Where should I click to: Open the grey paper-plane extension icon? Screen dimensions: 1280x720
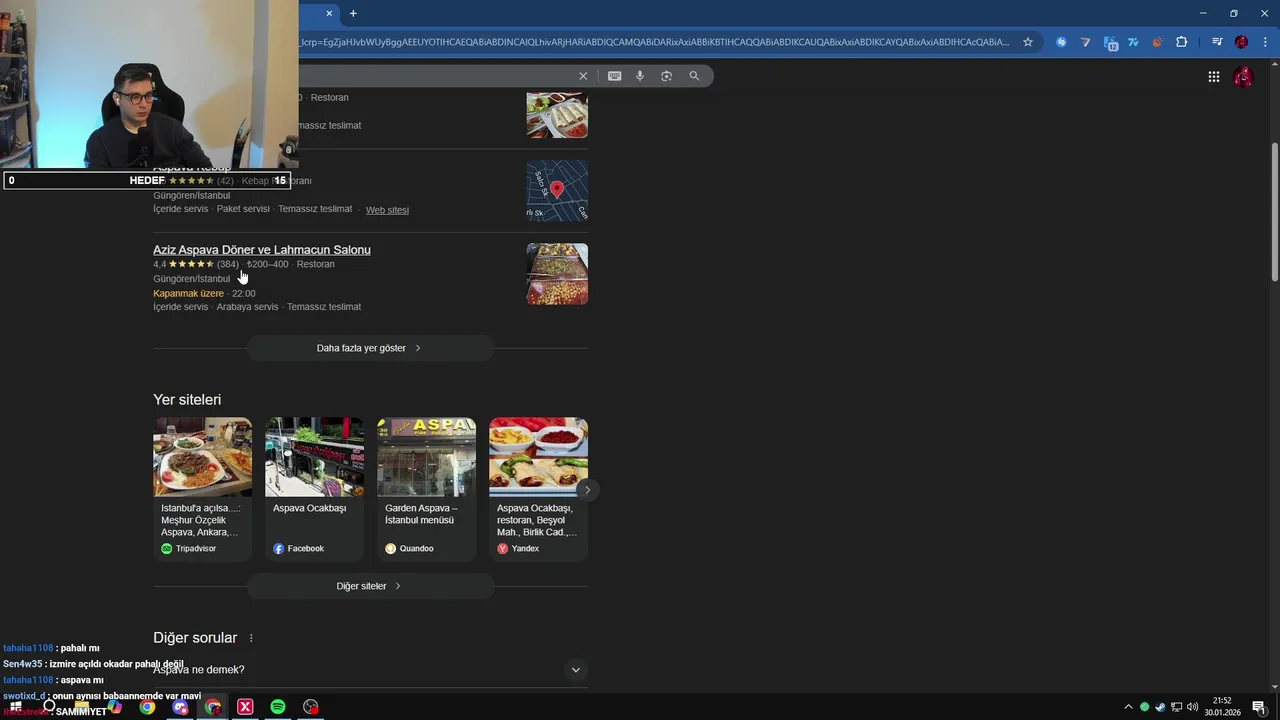click(x=1085, y=42)
